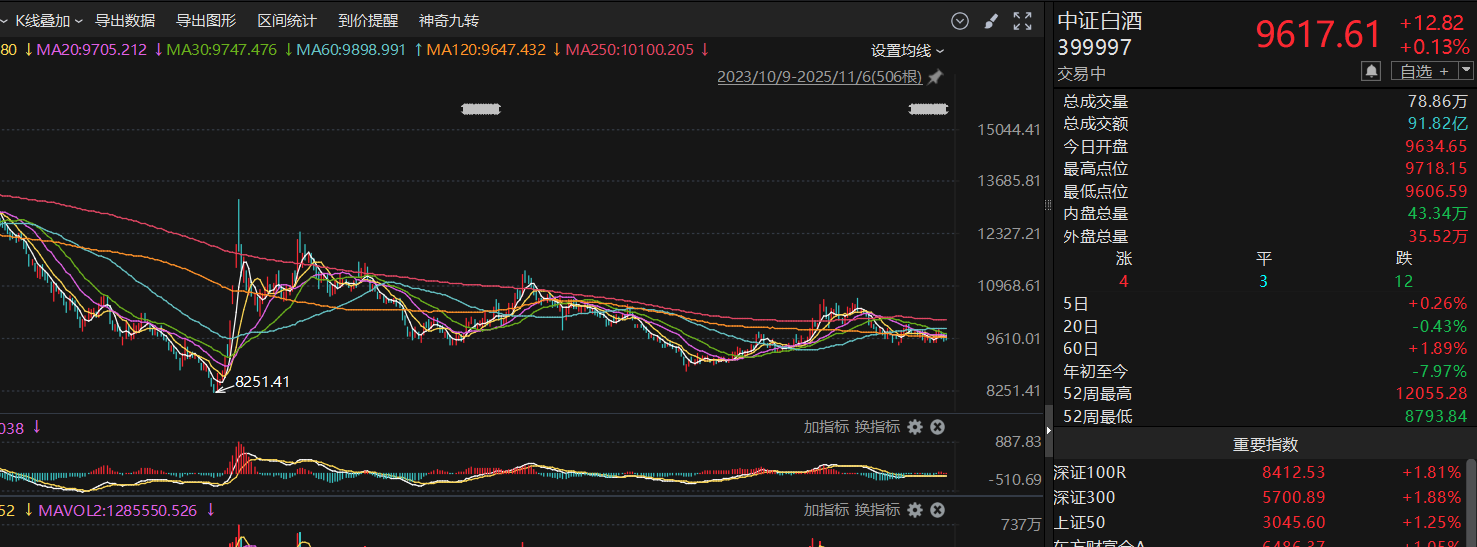Click the 8251.41 low-point label on chart

click(x=262, y=381)
